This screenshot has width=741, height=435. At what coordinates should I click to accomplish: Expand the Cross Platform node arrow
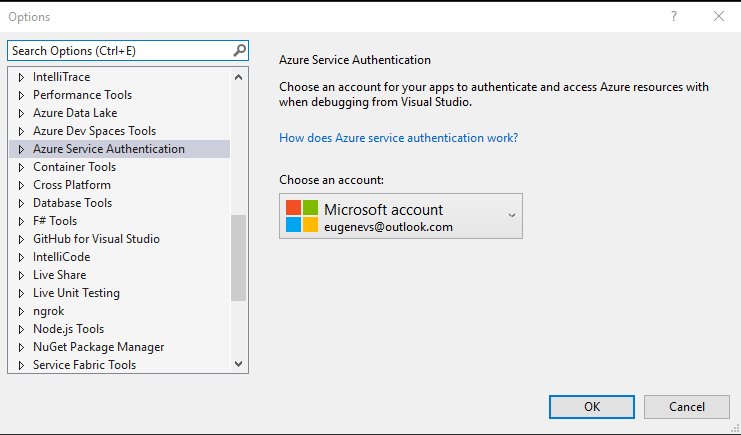coord(21,185)
